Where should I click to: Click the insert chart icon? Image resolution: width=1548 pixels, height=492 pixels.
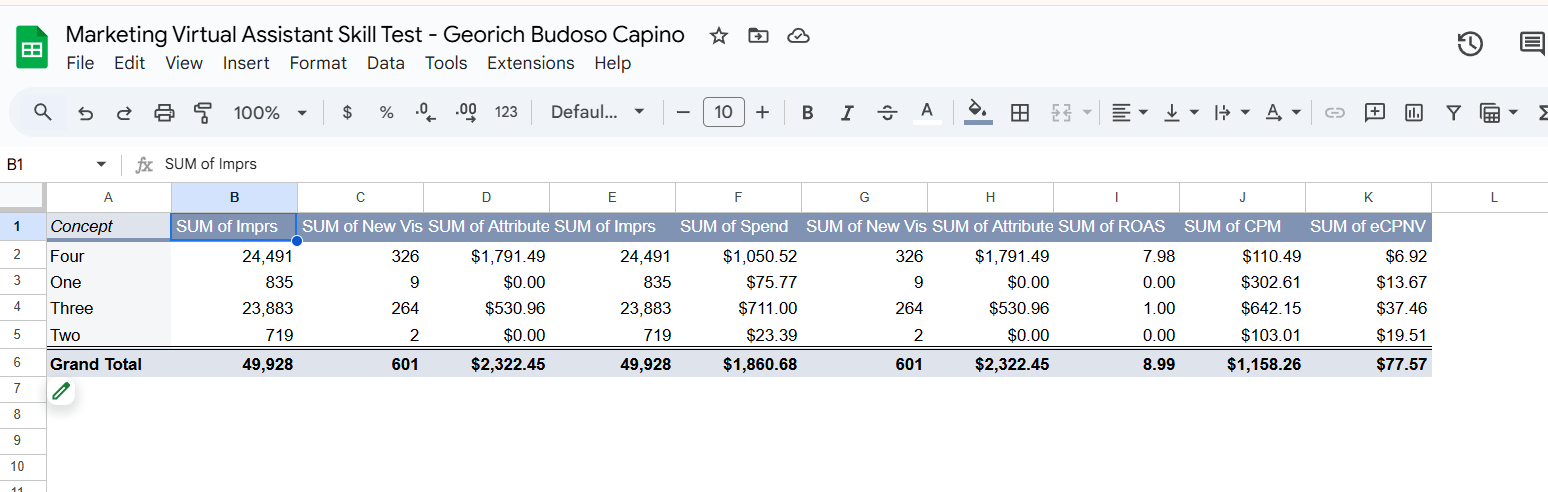point(1414,113)
